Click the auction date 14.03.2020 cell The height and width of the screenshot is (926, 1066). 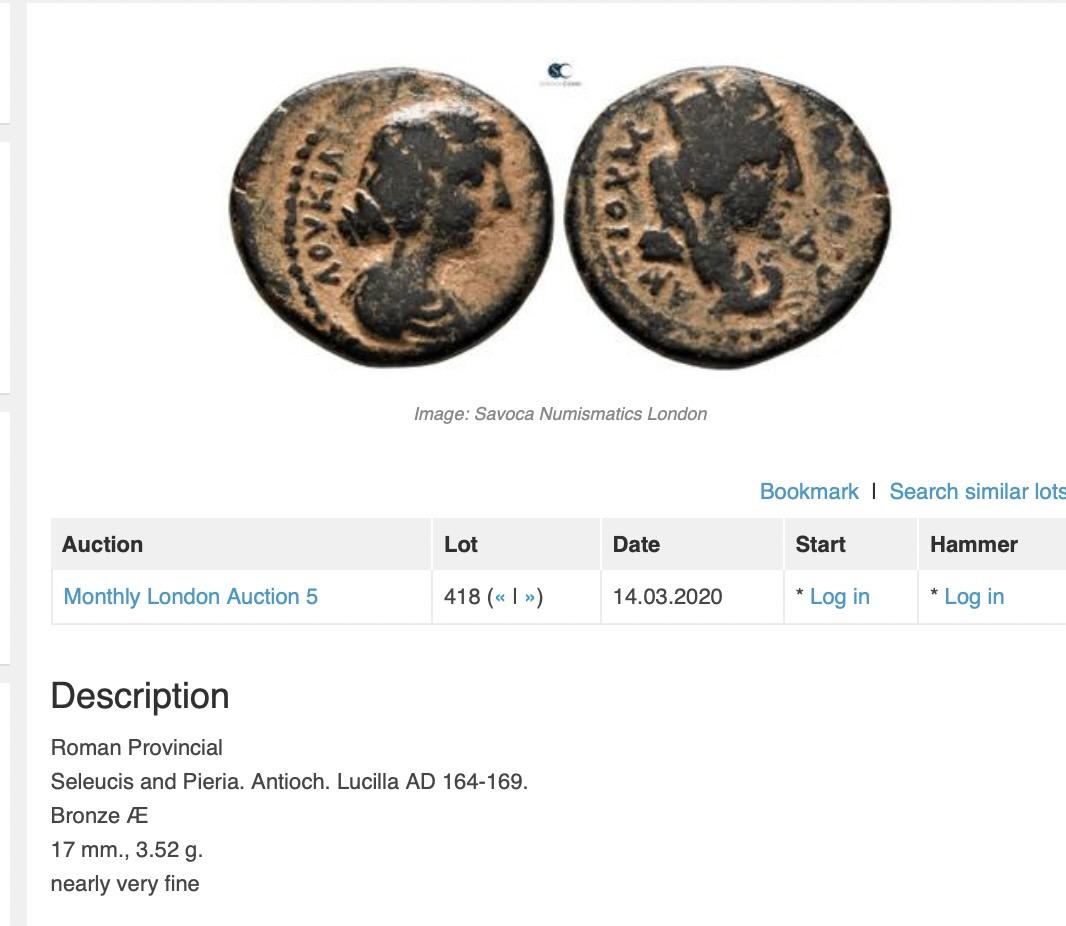(667, 597)
